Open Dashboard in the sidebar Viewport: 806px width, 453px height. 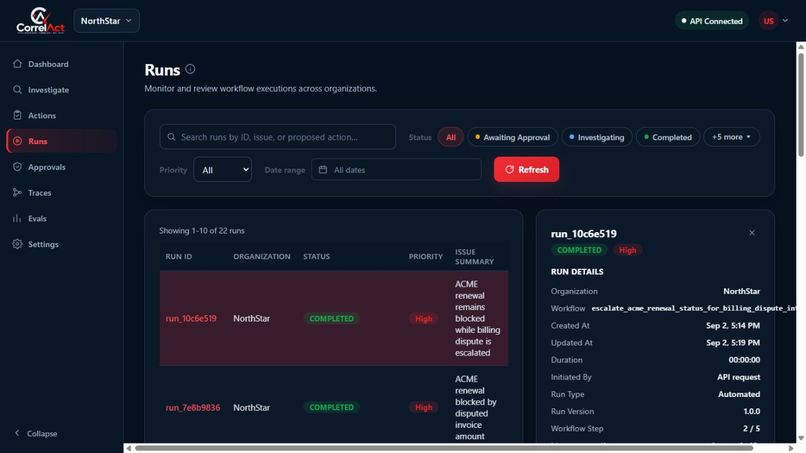[62, 64]
